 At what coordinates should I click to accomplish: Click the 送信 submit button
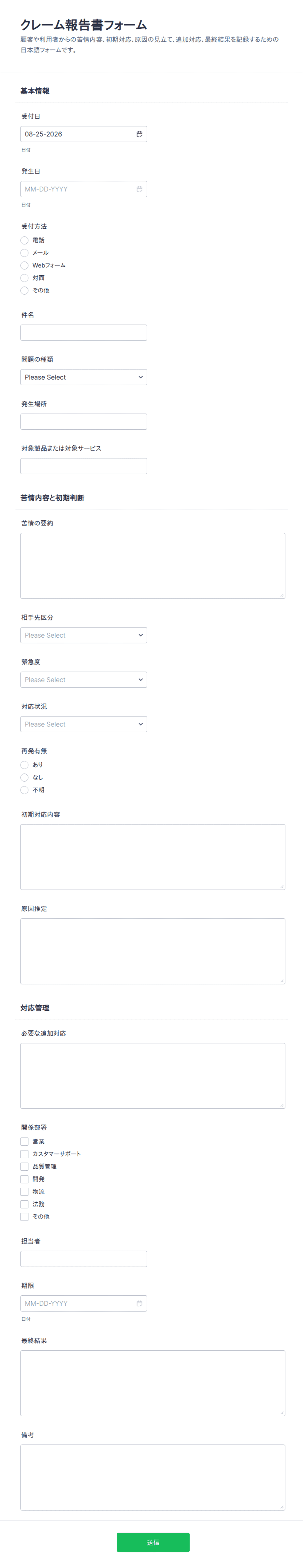153,1542
